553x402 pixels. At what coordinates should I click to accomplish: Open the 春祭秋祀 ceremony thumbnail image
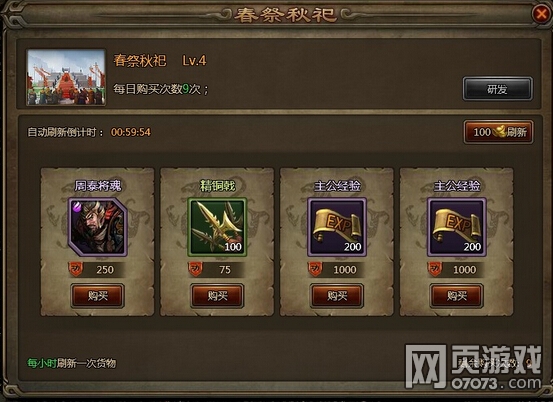(x=66, y=77)
